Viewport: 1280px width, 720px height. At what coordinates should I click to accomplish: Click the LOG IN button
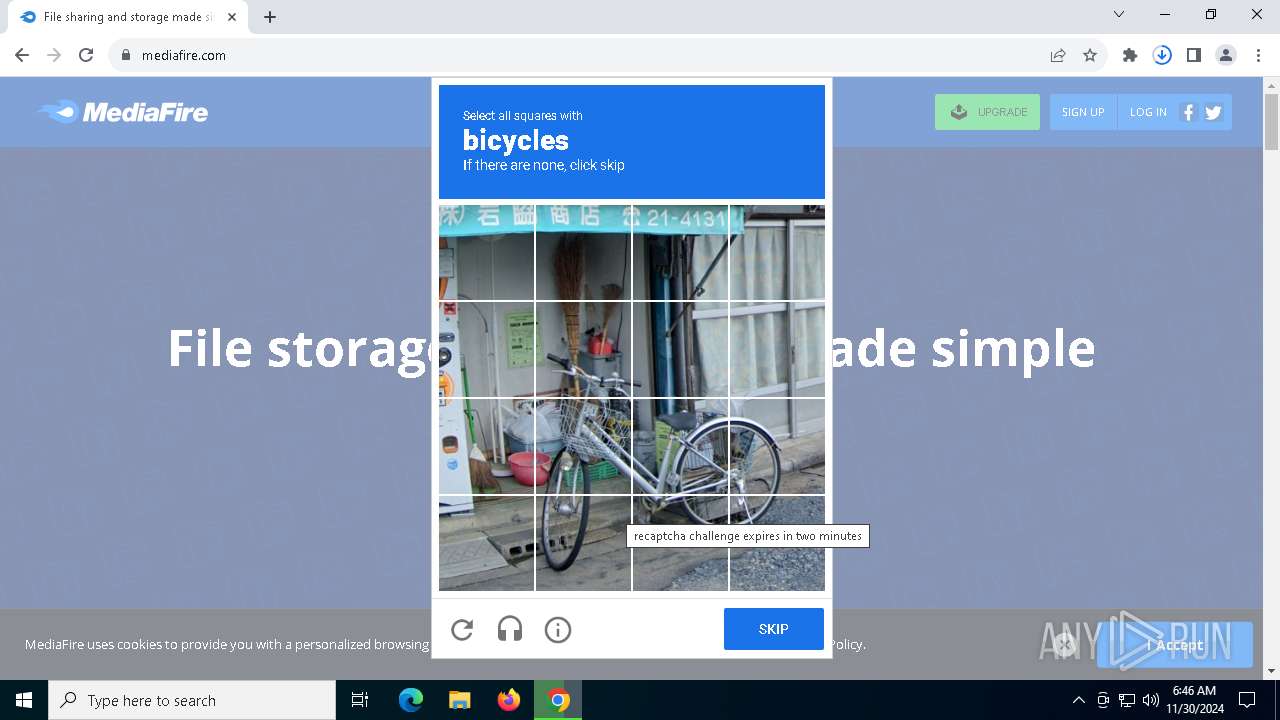pyautogui.click(x=1148, y=112)
